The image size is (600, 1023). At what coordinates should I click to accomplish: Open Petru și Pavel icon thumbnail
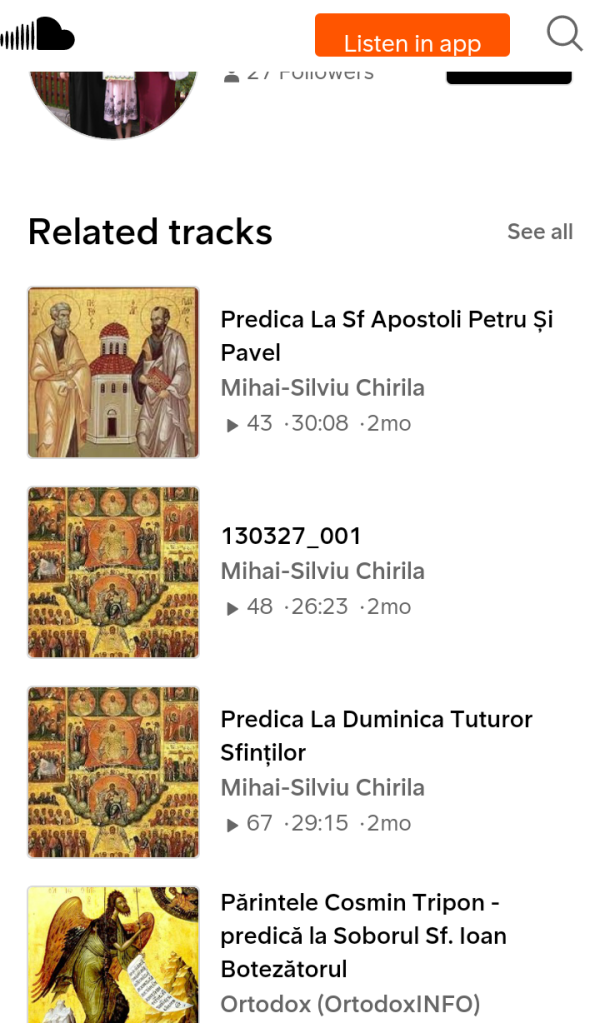(113, 372)
